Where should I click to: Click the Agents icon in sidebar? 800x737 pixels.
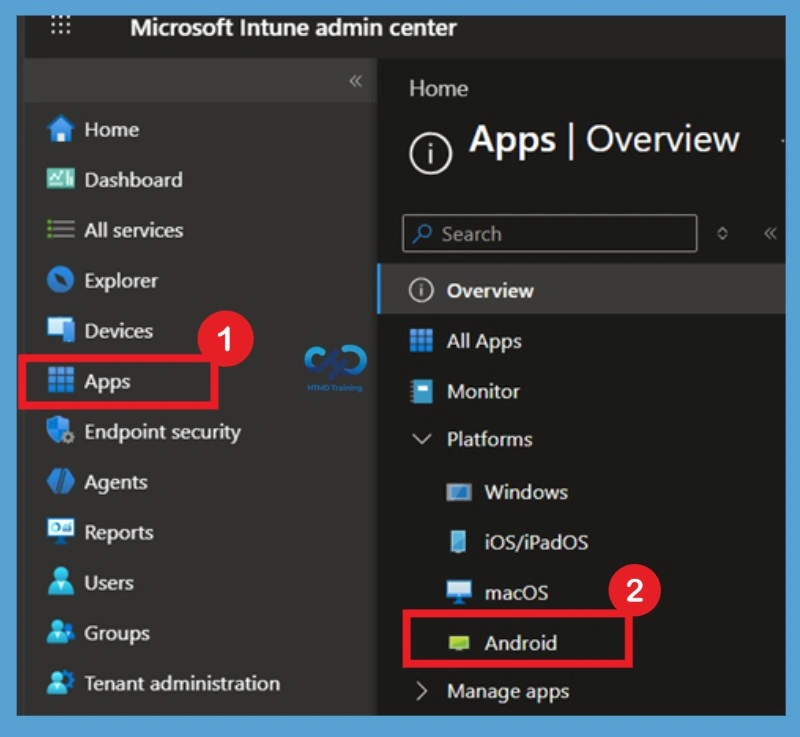tap(61, 481)
